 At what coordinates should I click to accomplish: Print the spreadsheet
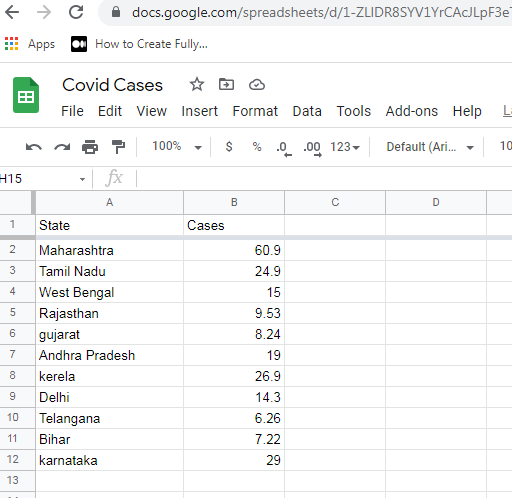click(90, 147)
